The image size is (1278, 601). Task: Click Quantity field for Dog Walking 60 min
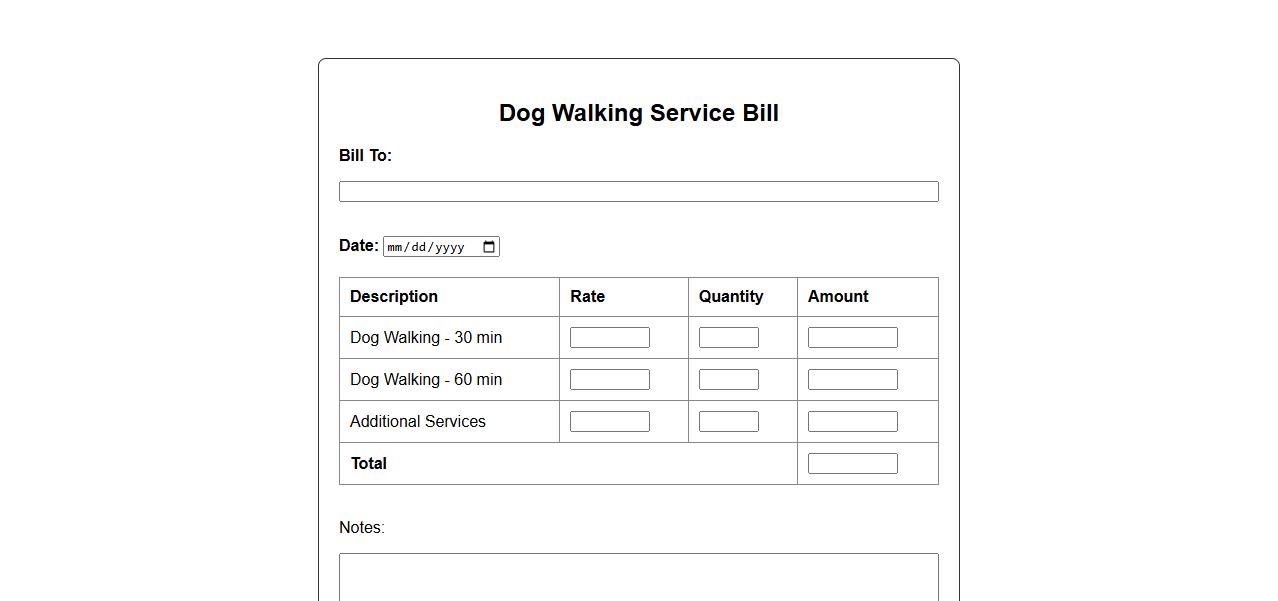(x=728, y=380)
